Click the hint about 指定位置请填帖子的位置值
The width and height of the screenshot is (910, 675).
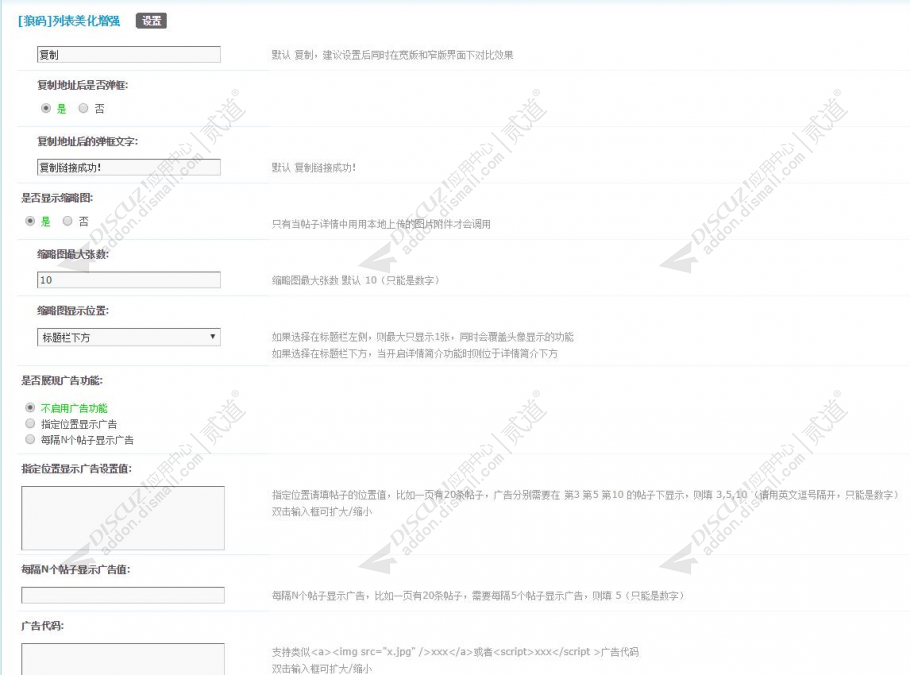(x=587, y=495)
